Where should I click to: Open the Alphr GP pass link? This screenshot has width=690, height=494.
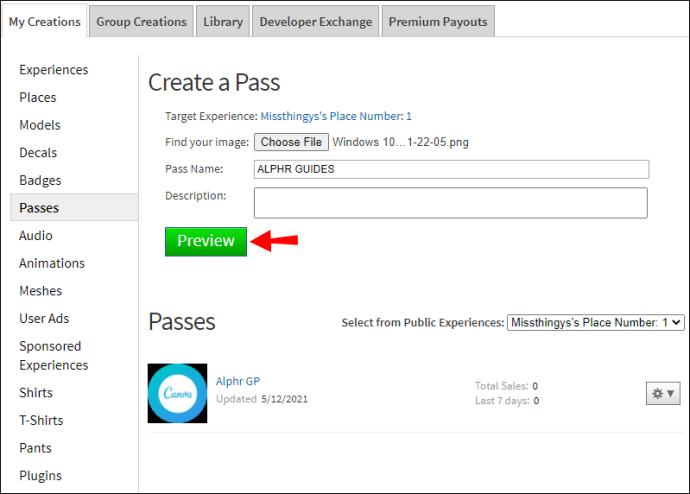(238, 381)
